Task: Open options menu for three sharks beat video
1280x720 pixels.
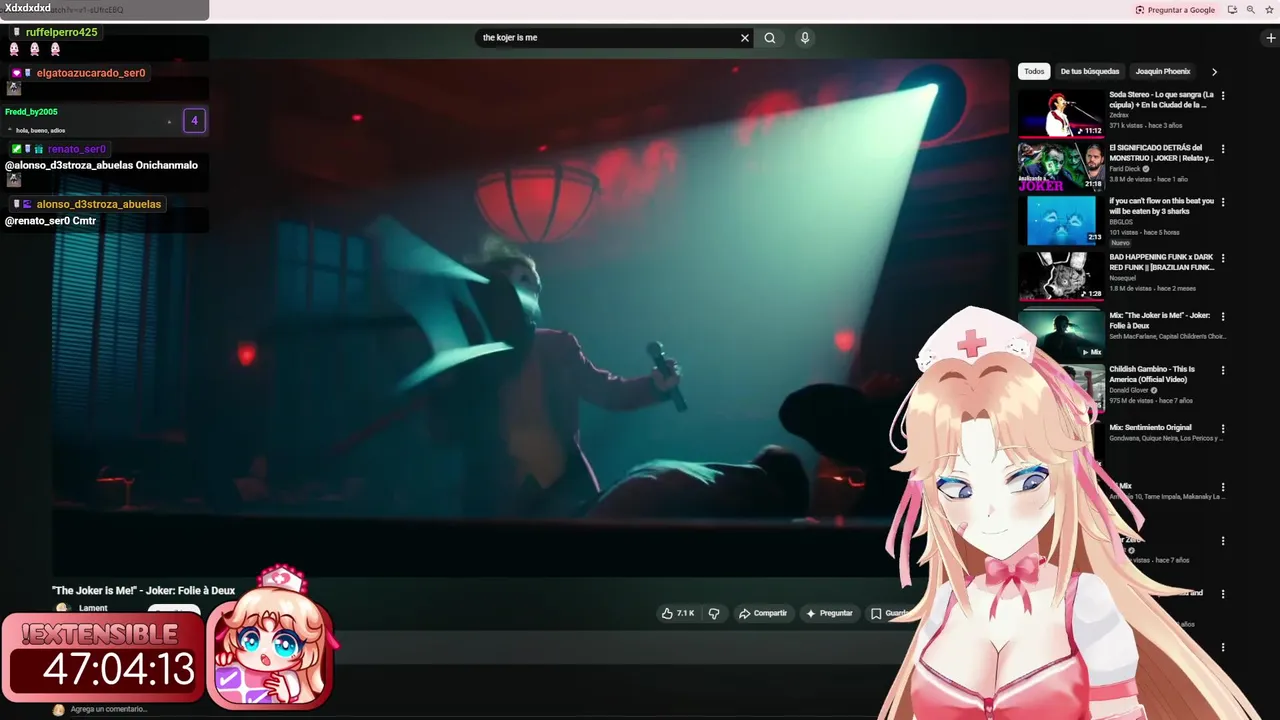Action: (1222, 202)
